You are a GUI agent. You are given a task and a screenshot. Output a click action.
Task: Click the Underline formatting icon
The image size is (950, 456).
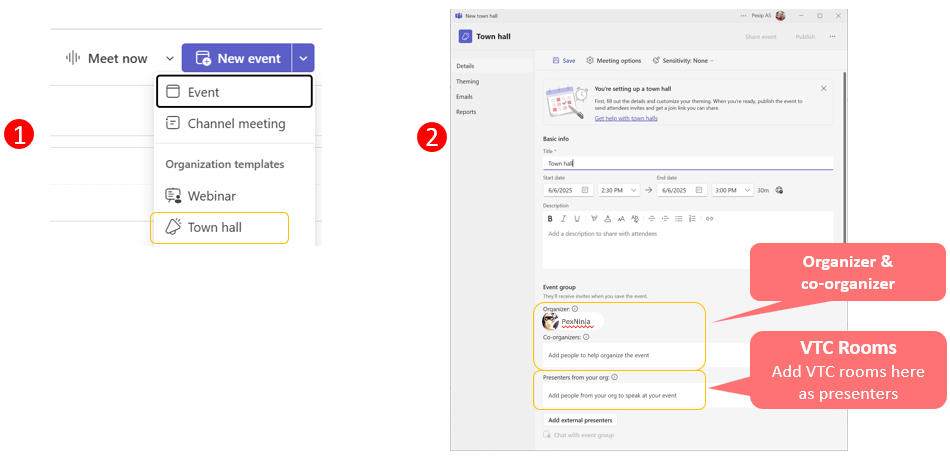(x=577, y=218)
